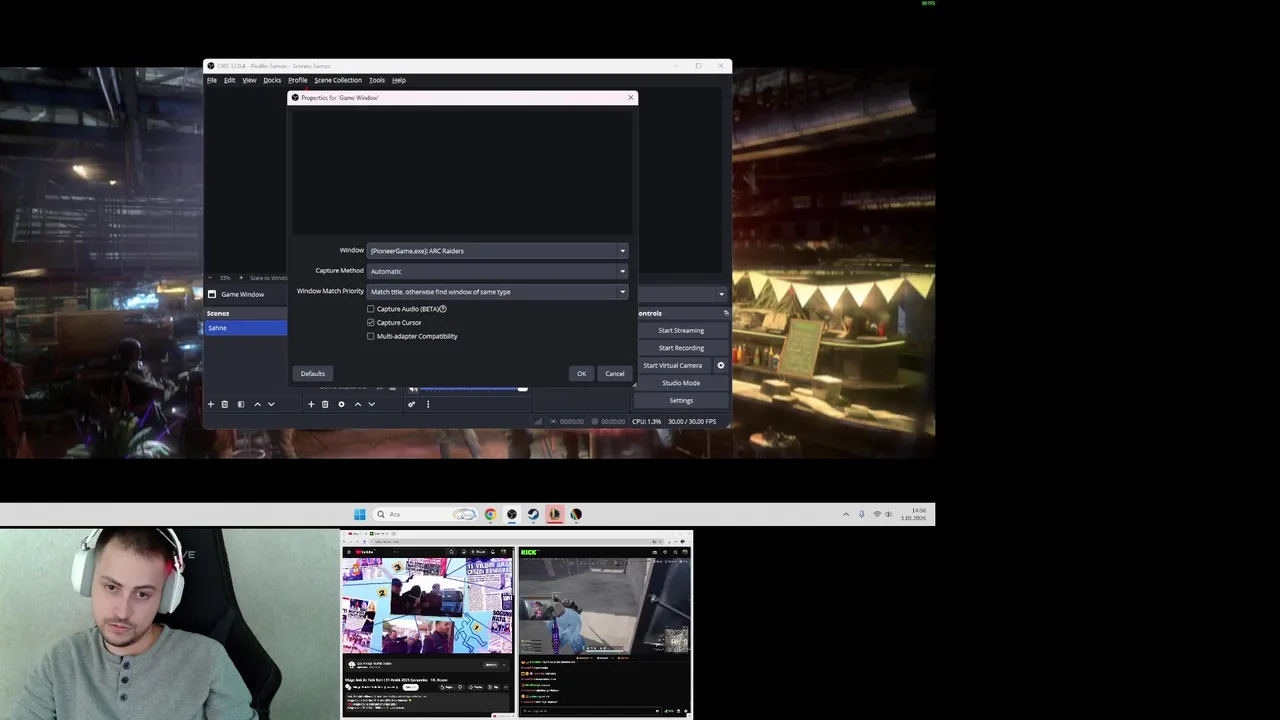The width and height of the screenshot is (1280, 720).
Task: Open Docks menu
Action: pos(272,80)
